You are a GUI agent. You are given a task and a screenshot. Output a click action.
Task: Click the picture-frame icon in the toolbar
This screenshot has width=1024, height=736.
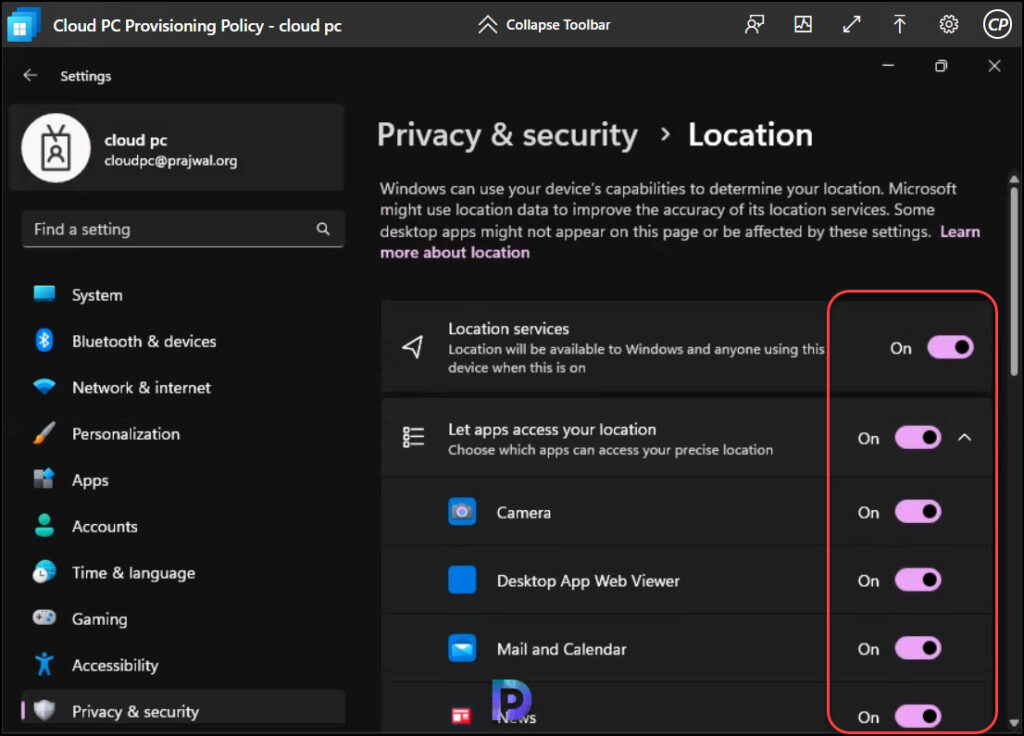click(x=803, y=25)
